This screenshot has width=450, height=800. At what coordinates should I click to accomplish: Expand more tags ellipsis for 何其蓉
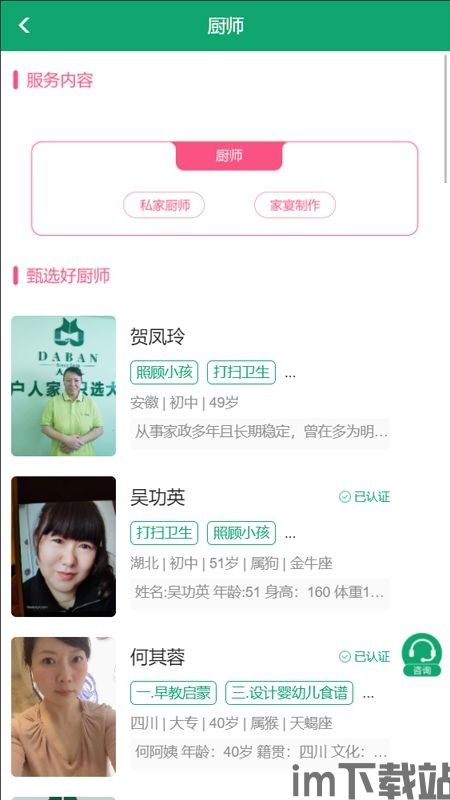[367, 695]
